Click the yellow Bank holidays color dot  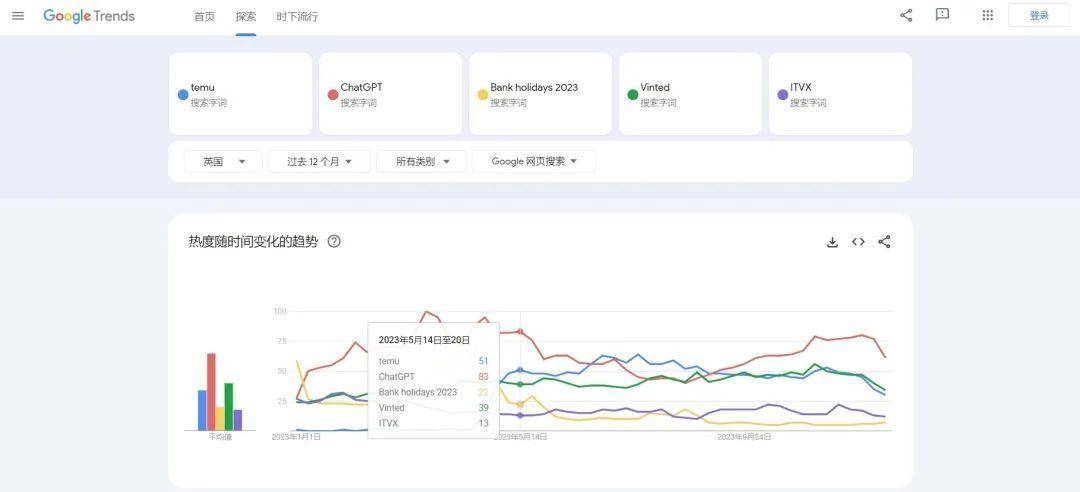click(x=483, y=94)
